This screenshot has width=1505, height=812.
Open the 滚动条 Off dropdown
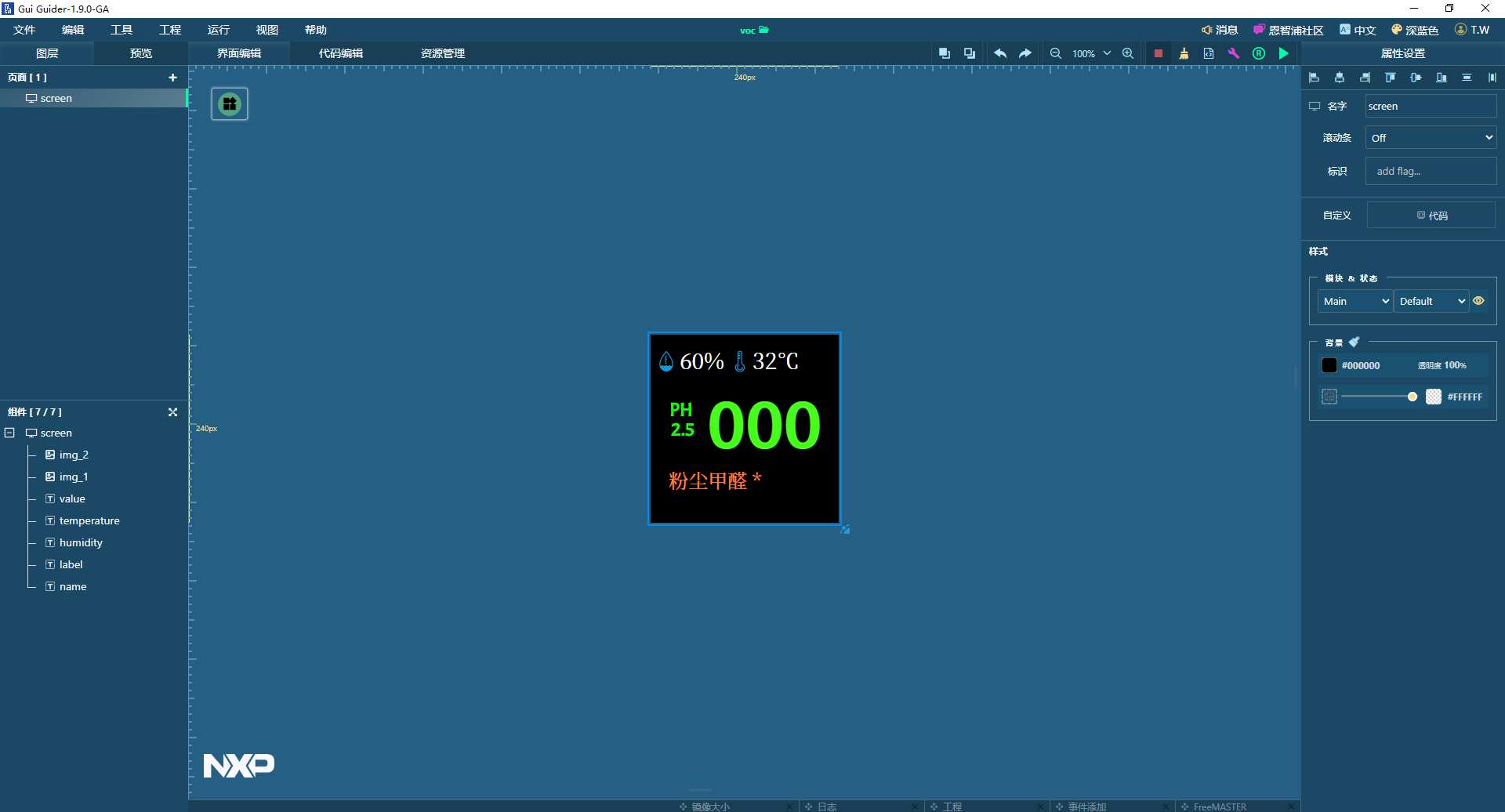pyautogui.click(x=1431, y=137)
